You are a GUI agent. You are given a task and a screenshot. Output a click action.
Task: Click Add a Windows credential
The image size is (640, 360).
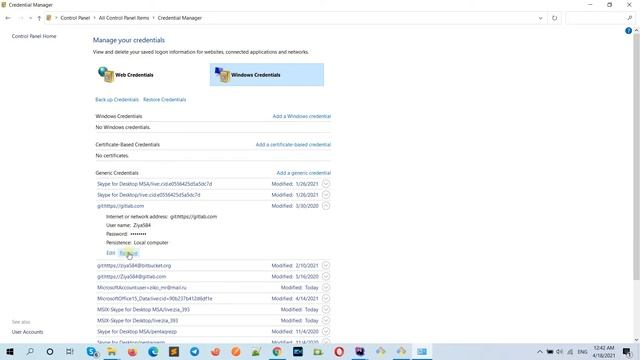tap(302, 116)
